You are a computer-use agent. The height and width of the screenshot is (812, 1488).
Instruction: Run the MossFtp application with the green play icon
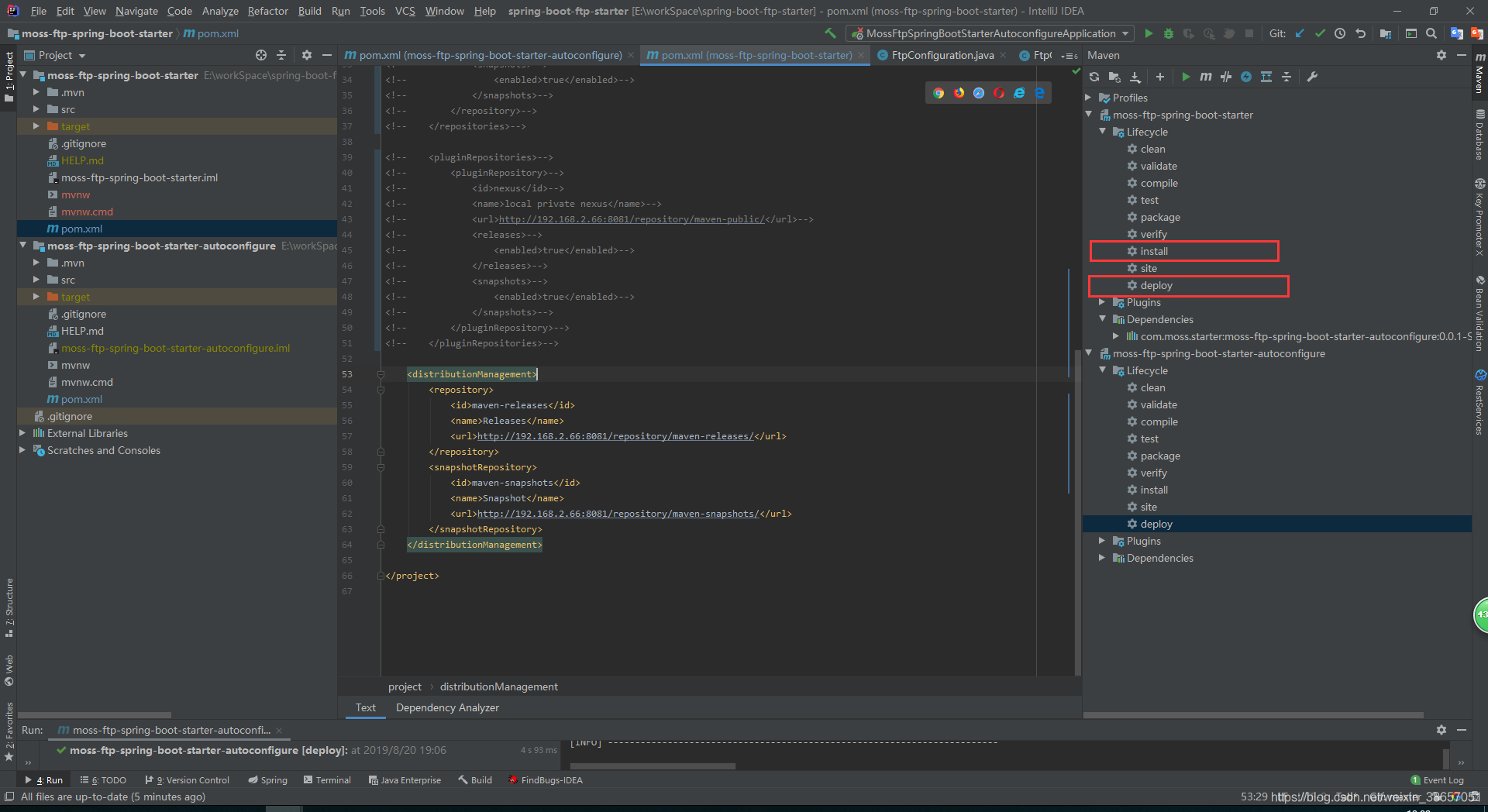(1149, 33)
